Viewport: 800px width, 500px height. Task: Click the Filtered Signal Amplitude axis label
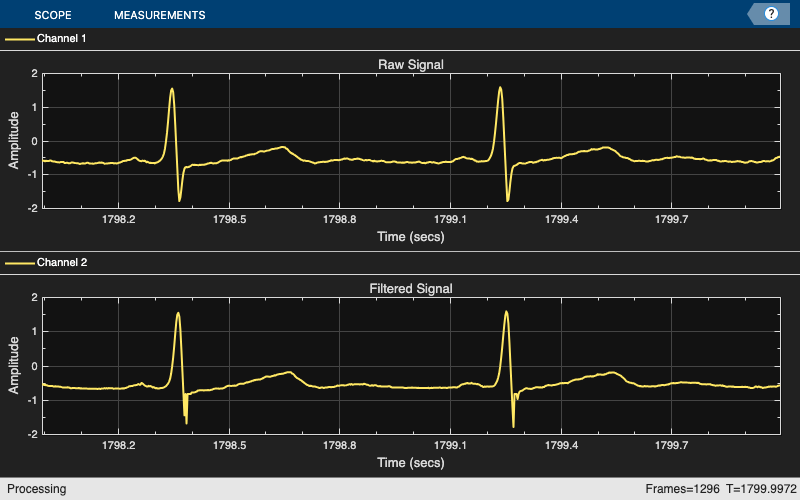14,365
